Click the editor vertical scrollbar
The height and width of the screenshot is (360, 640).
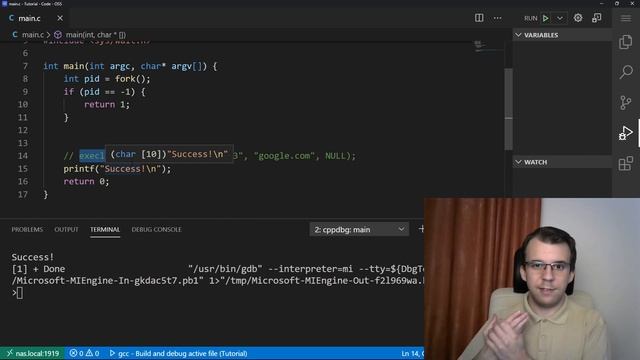(x=508, y=109)
